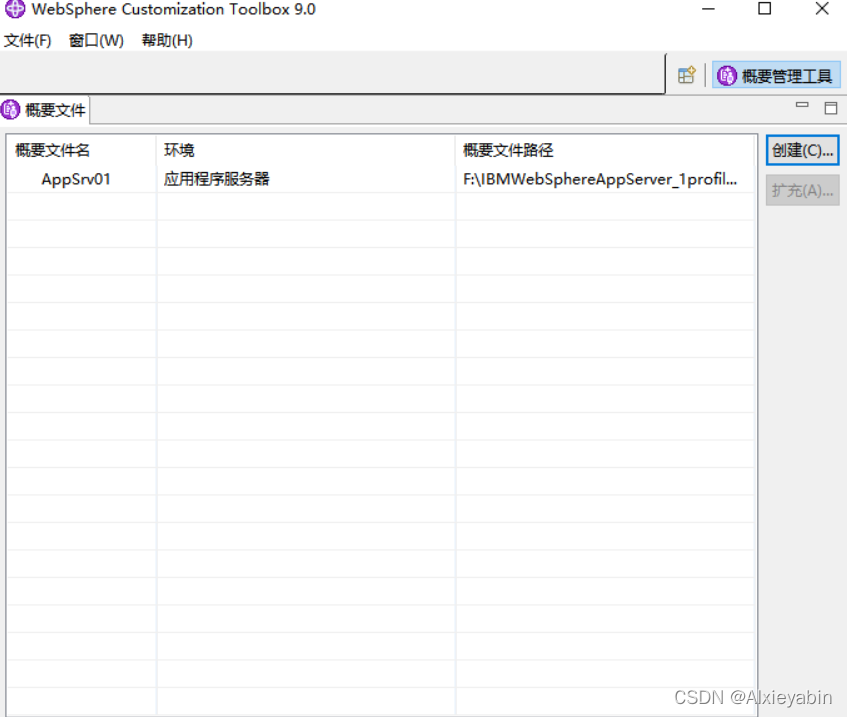This screenshot has height=717, width=847.
Task: Click the WebSphere icon in the title bar
Action: coord(12,10)
